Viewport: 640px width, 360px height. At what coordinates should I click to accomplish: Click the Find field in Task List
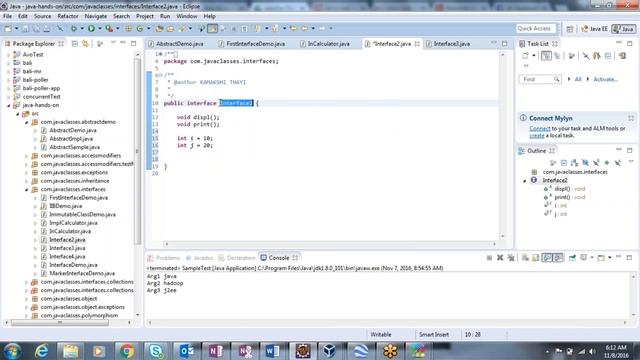point(540,79)
